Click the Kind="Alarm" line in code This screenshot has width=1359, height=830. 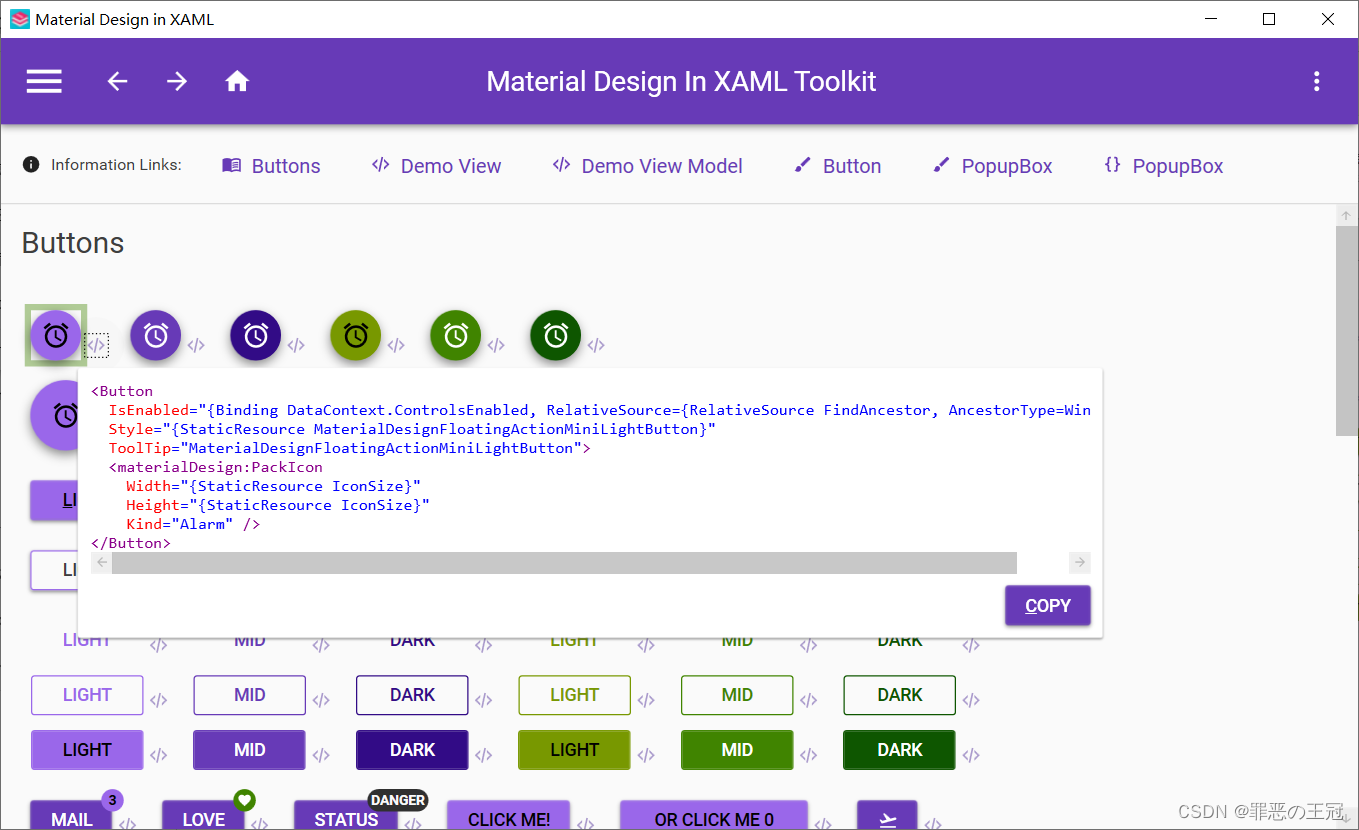(193, 524)
